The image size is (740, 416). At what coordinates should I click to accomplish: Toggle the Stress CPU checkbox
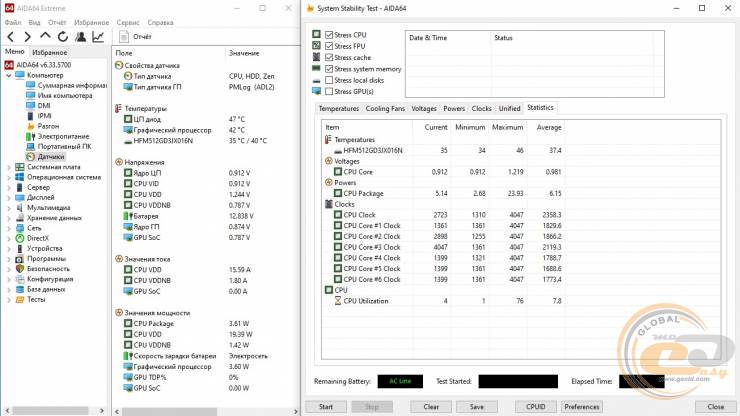point(329,35)
